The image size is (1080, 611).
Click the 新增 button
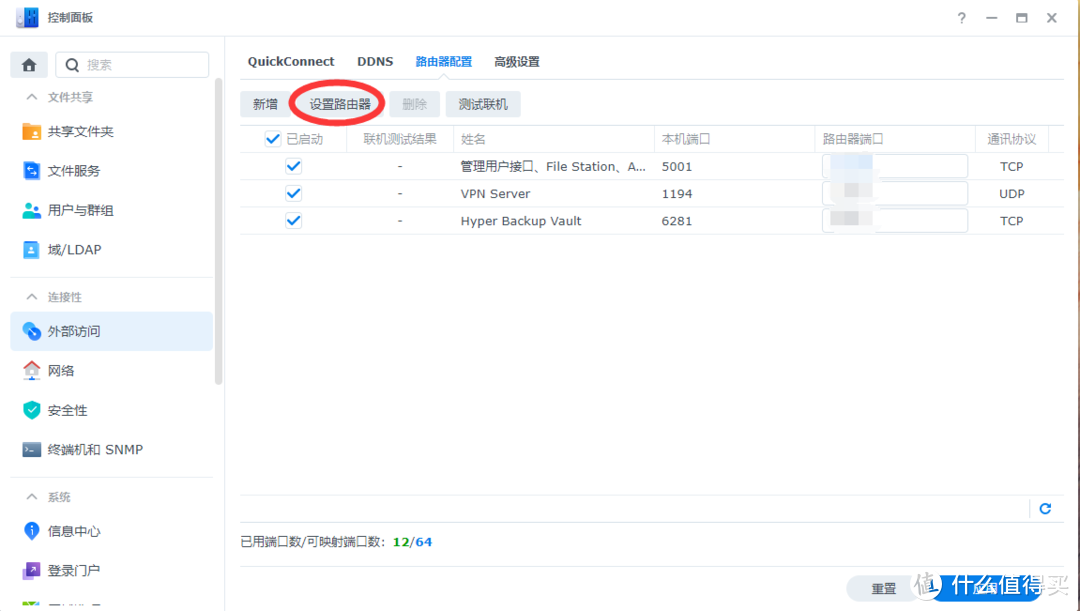[265, 104]
